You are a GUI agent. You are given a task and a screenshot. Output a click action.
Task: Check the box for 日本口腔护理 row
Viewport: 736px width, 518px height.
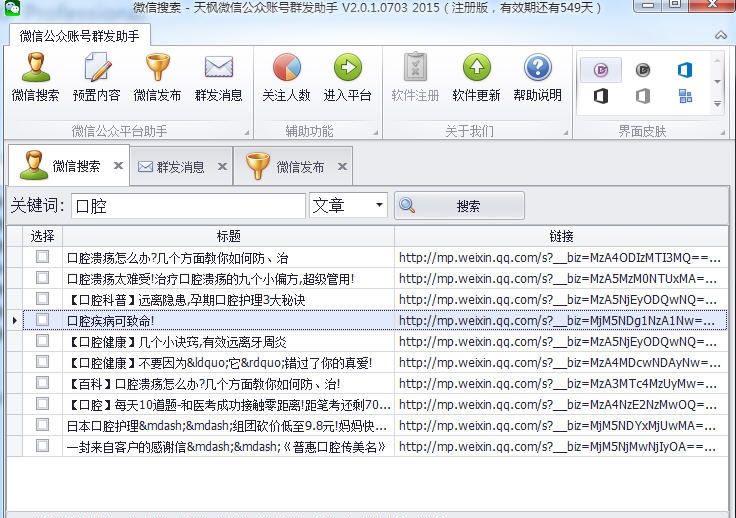(x=42, y=425)
